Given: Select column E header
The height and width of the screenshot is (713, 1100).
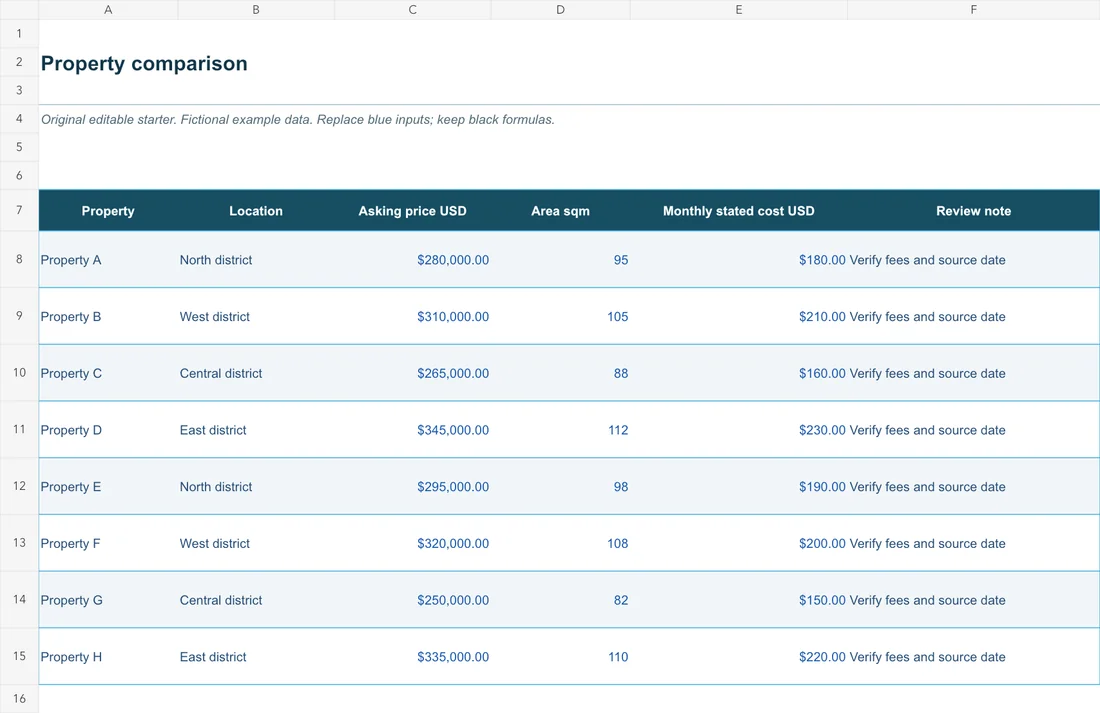Looking at the screenshot, I should [x=739, y=10].
